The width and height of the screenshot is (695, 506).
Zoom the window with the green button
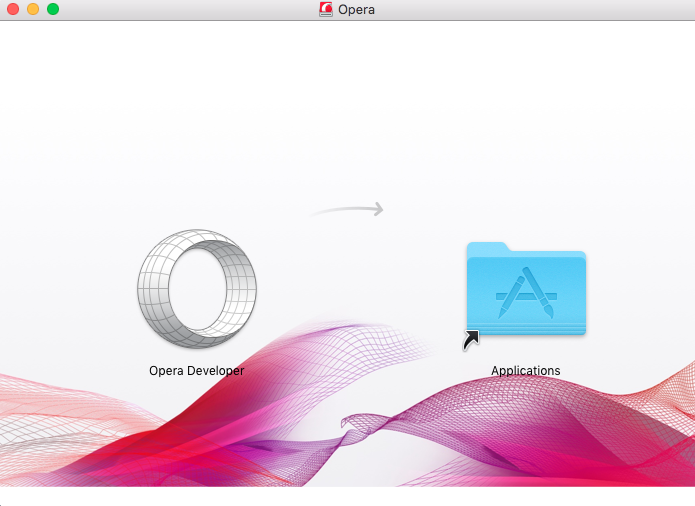(53, 9)
